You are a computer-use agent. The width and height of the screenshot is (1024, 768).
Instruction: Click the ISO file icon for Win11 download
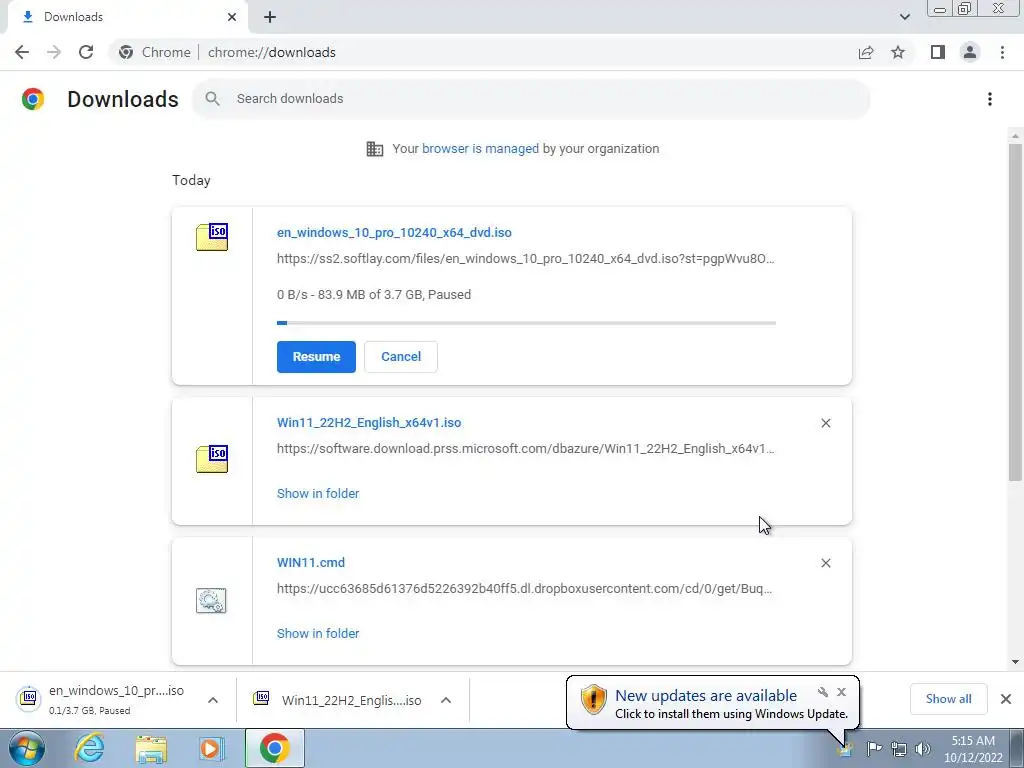pyautogui.click(x=212, y=458)
